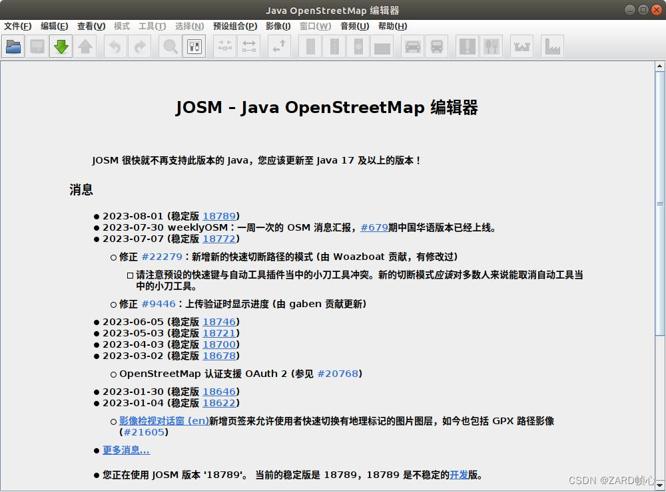Open the 帮助(H) menu

pyautogui.click(x=393, y=26)
